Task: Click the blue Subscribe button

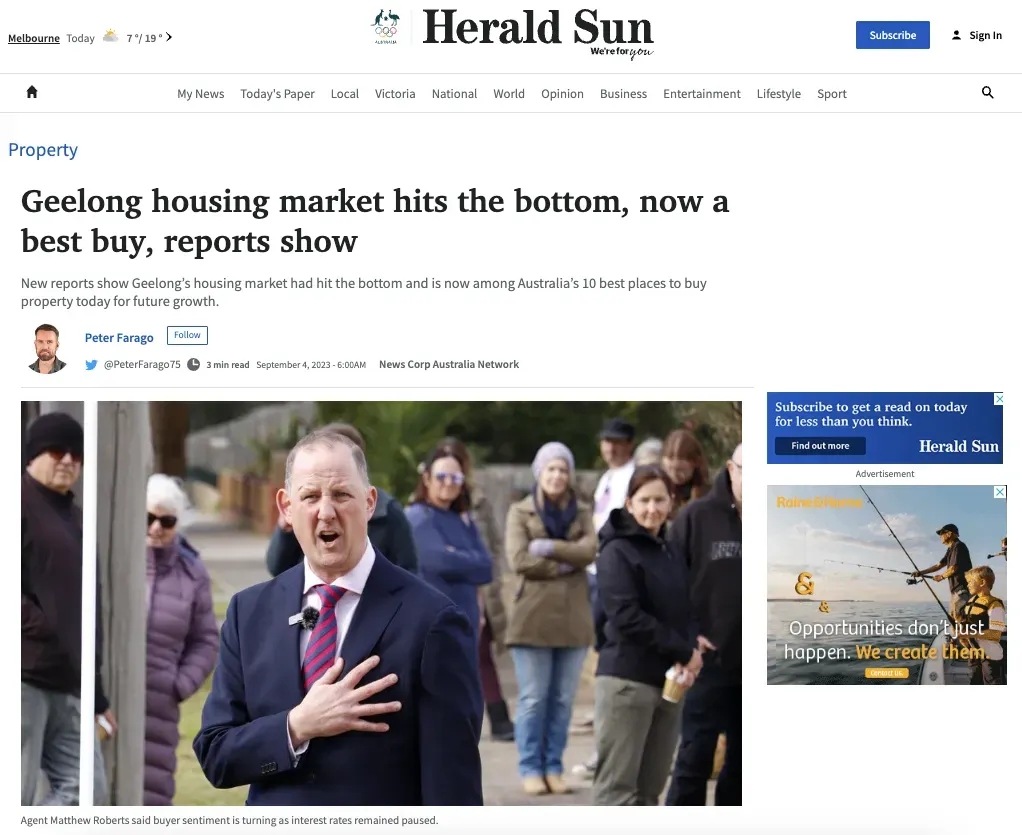Action: pyautogui.click(x=892, y=35)
